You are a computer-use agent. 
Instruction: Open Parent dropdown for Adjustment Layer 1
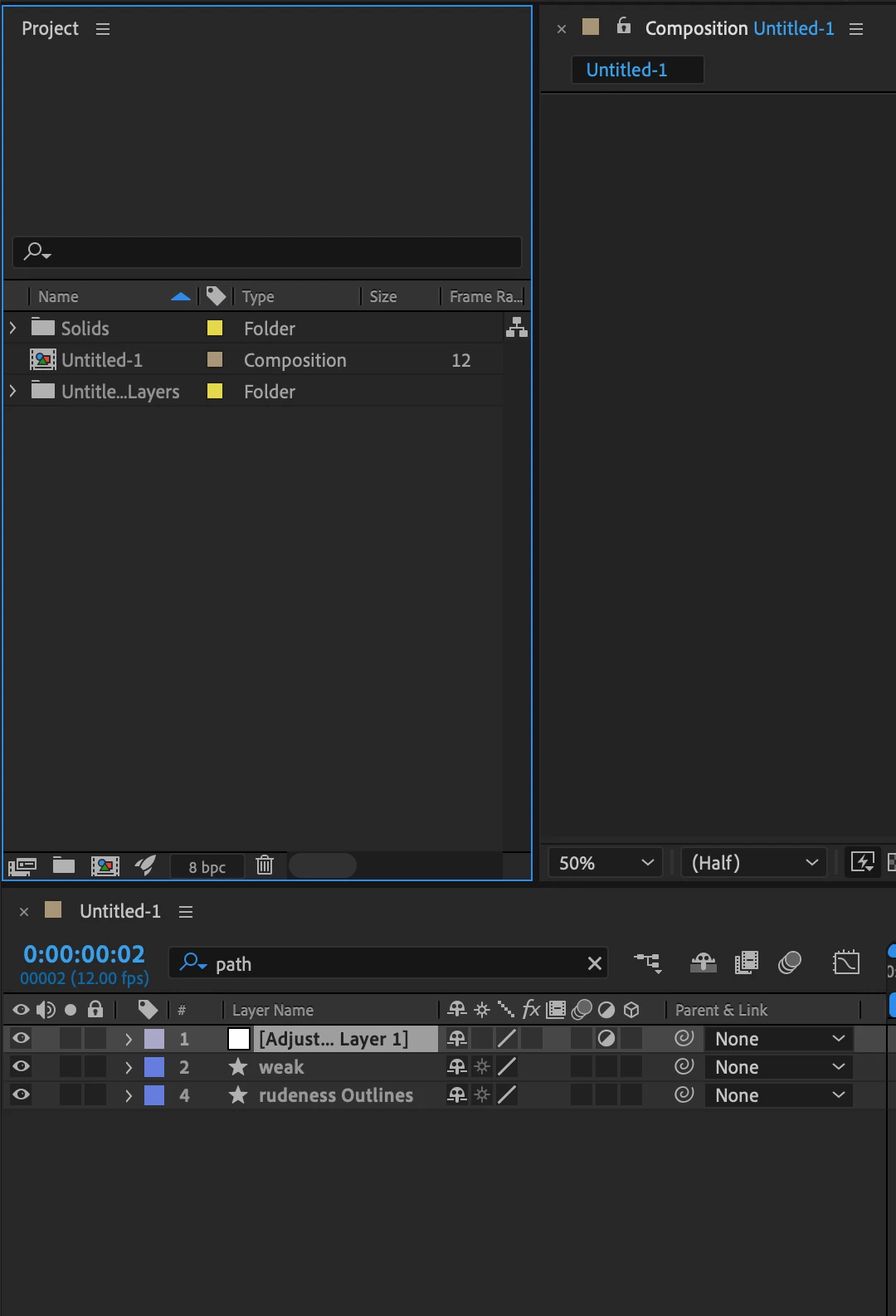[x=780, y=1039]
